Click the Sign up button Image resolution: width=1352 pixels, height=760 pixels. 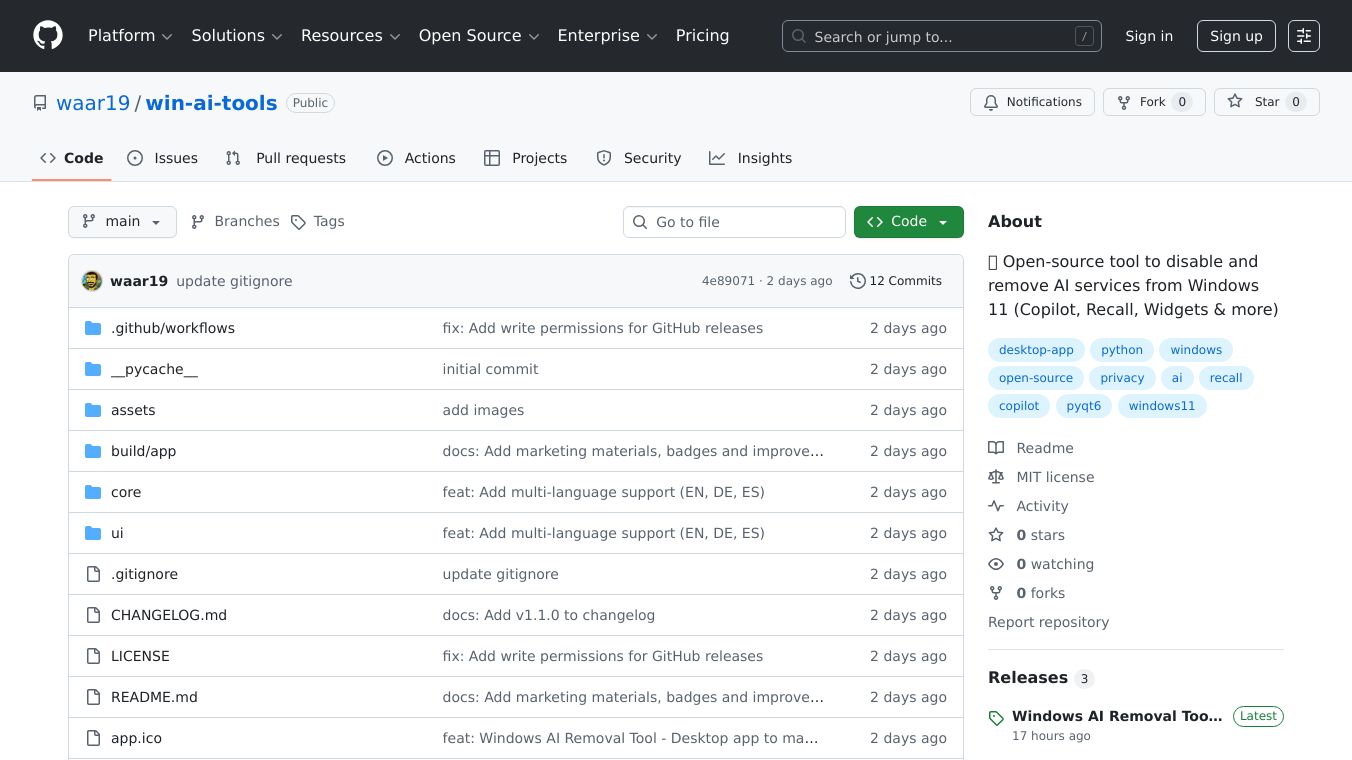(x=1236, y=36)
